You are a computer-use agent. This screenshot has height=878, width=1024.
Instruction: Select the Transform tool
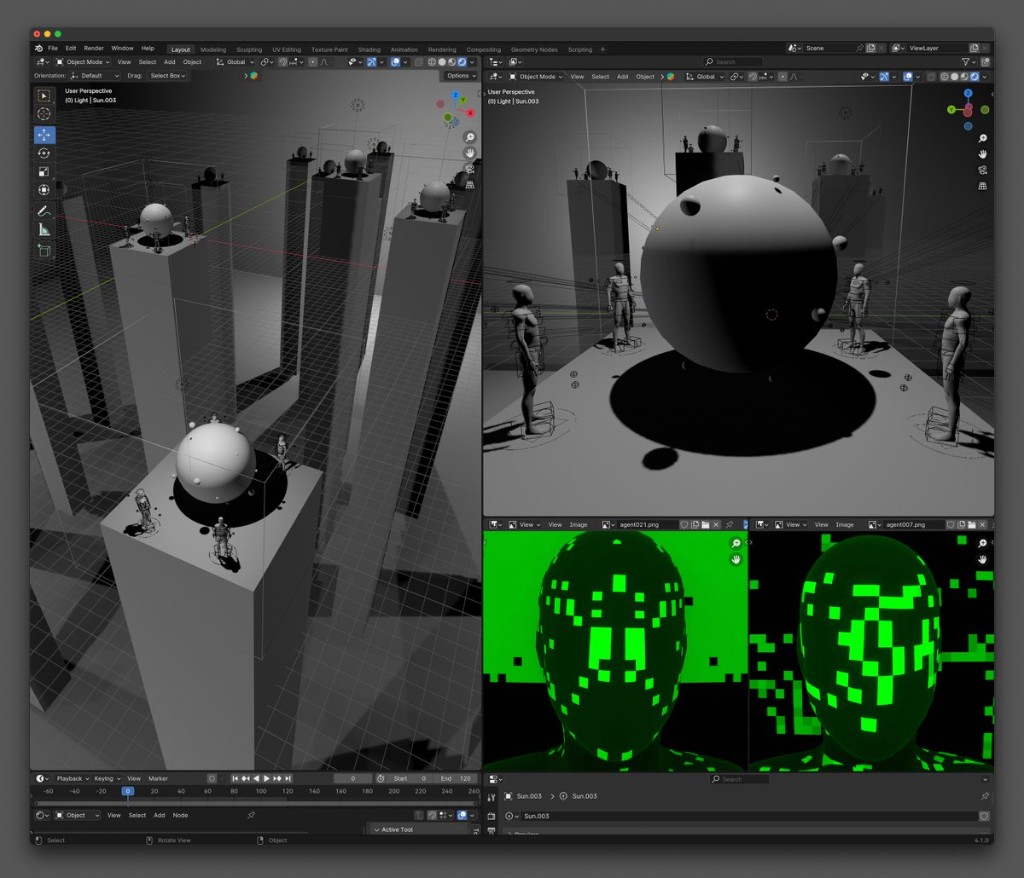click(44, 190)
